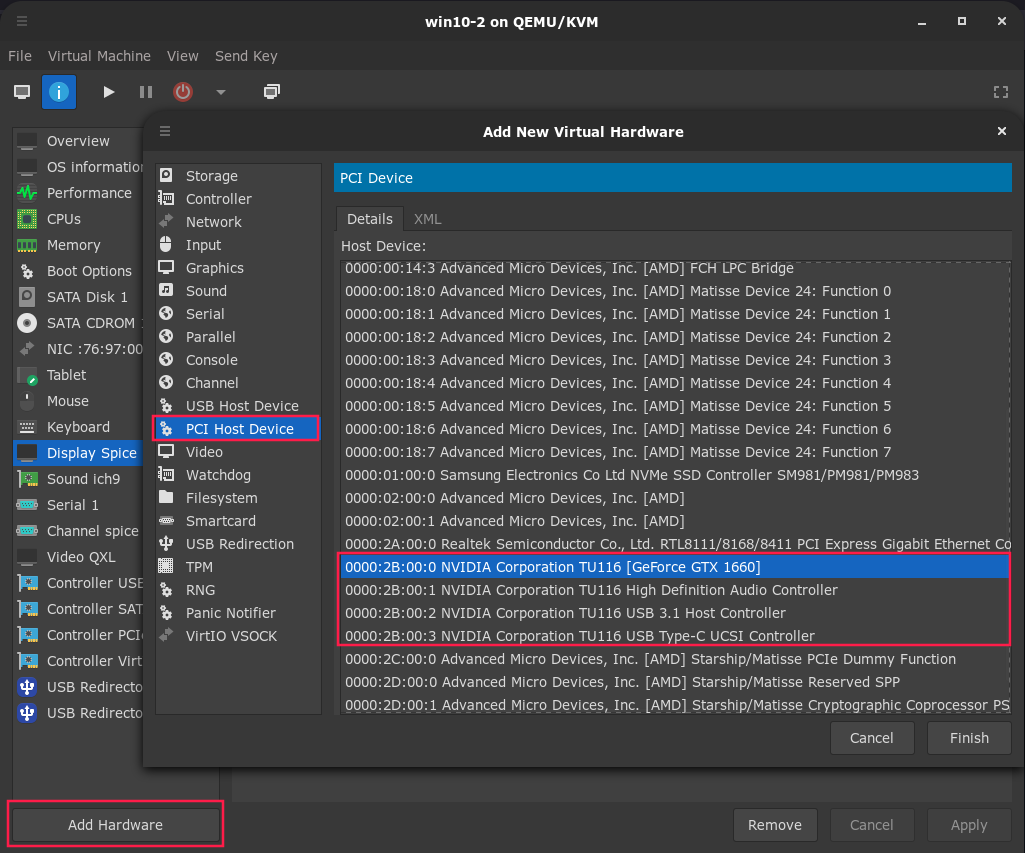Select Controller hardware type

(x=239, y=199)
